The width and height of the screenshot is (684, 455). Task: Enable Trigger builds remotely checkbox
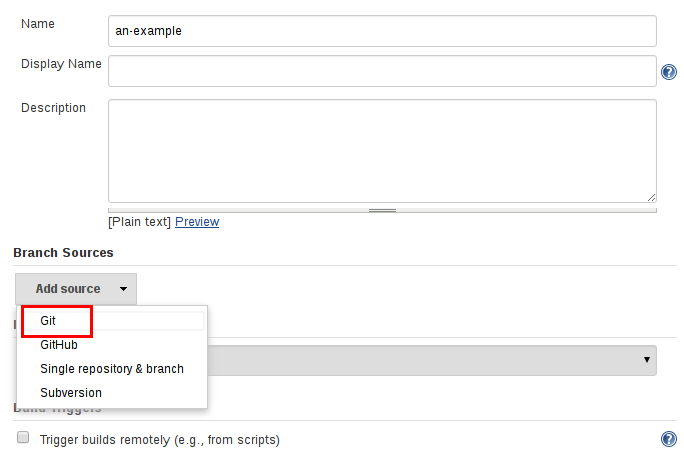[x=23, y=439]
